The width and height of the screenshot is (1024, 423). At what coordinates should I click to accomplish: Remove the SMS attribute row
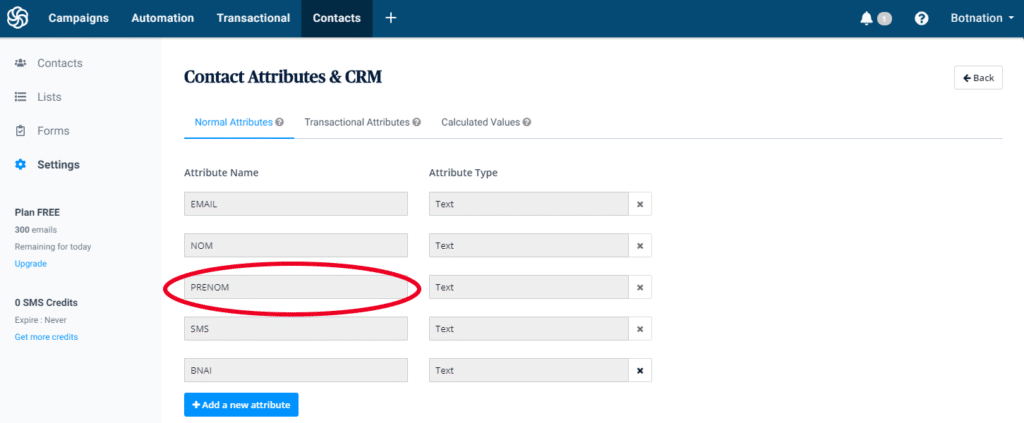[x=640, y=329]
